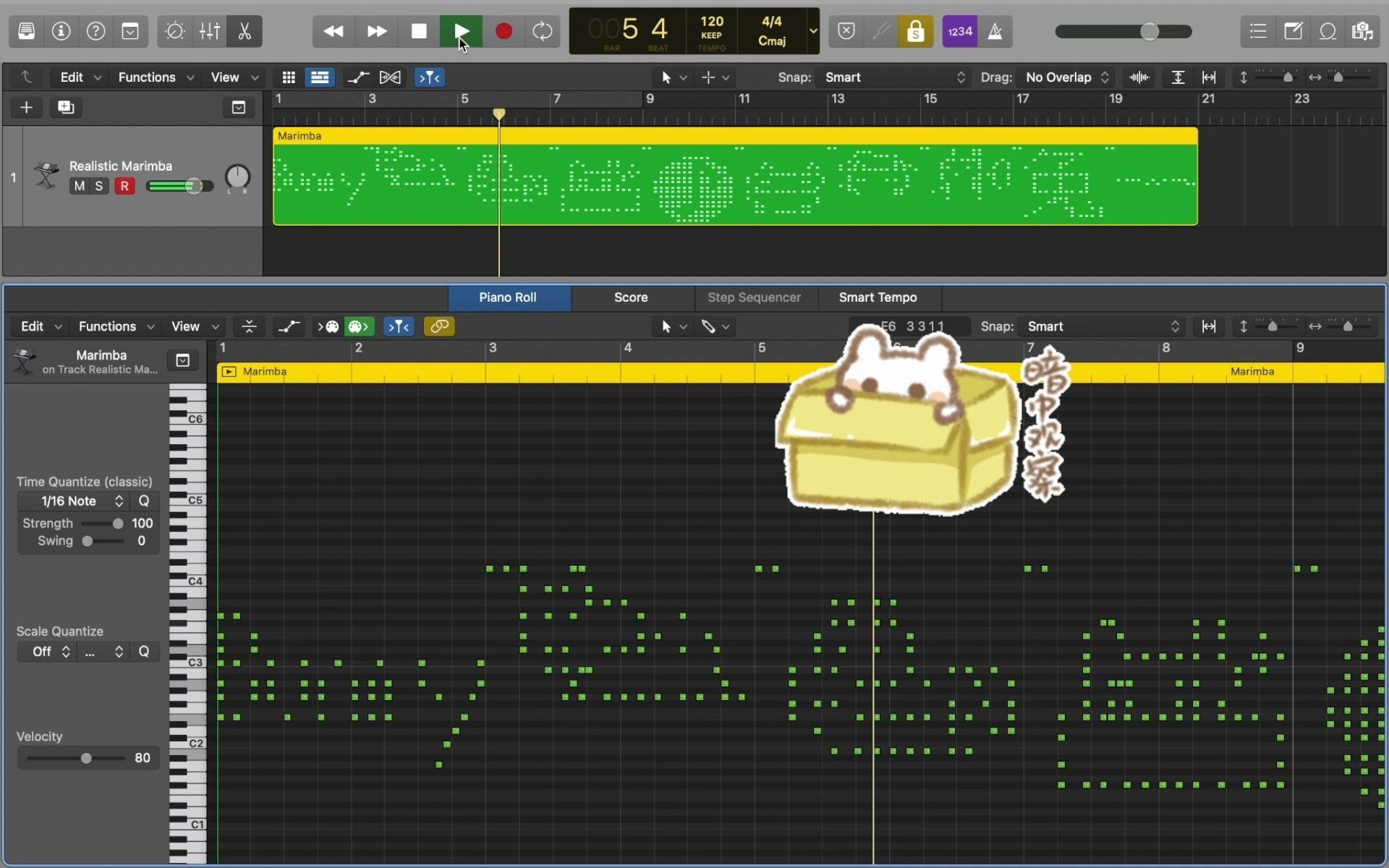
Task: Click the Rewind button
Action: (x=334, y=31)
